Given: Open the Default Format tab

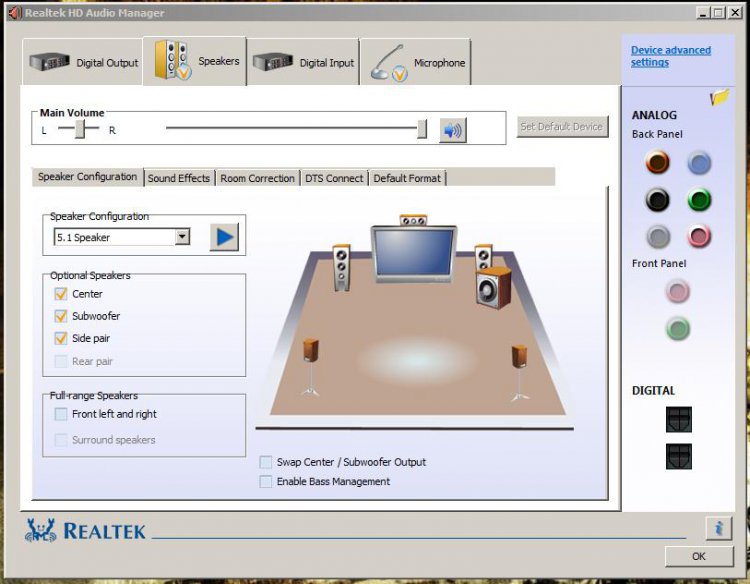Looking at the screenshot, I should 407,178.
